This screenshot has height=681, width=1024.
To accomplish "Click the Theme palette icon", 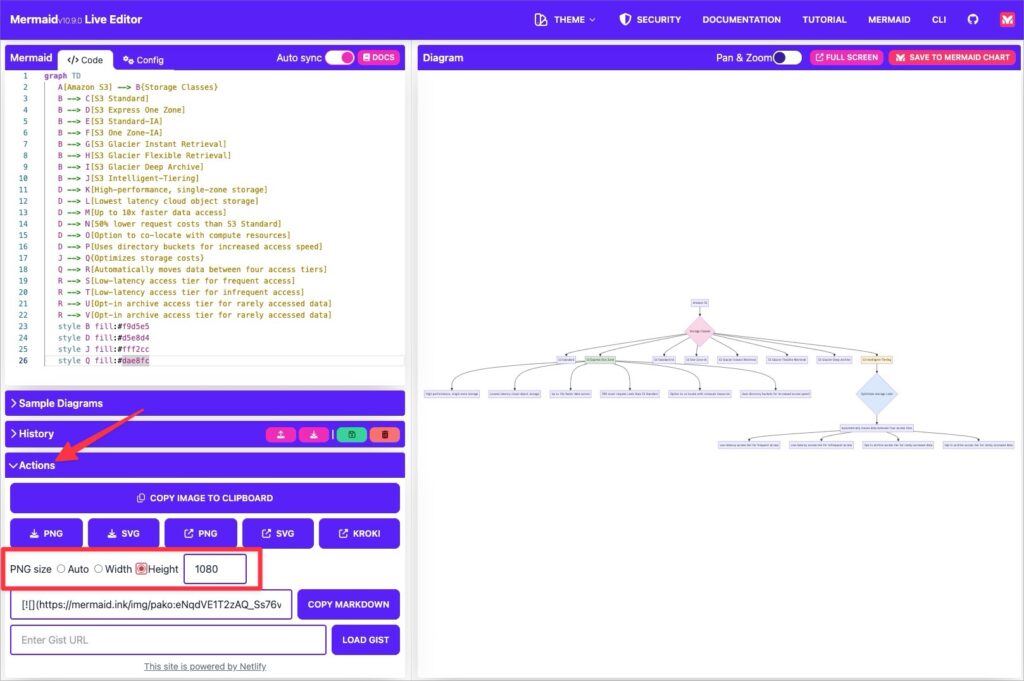I will coord(541,20).
